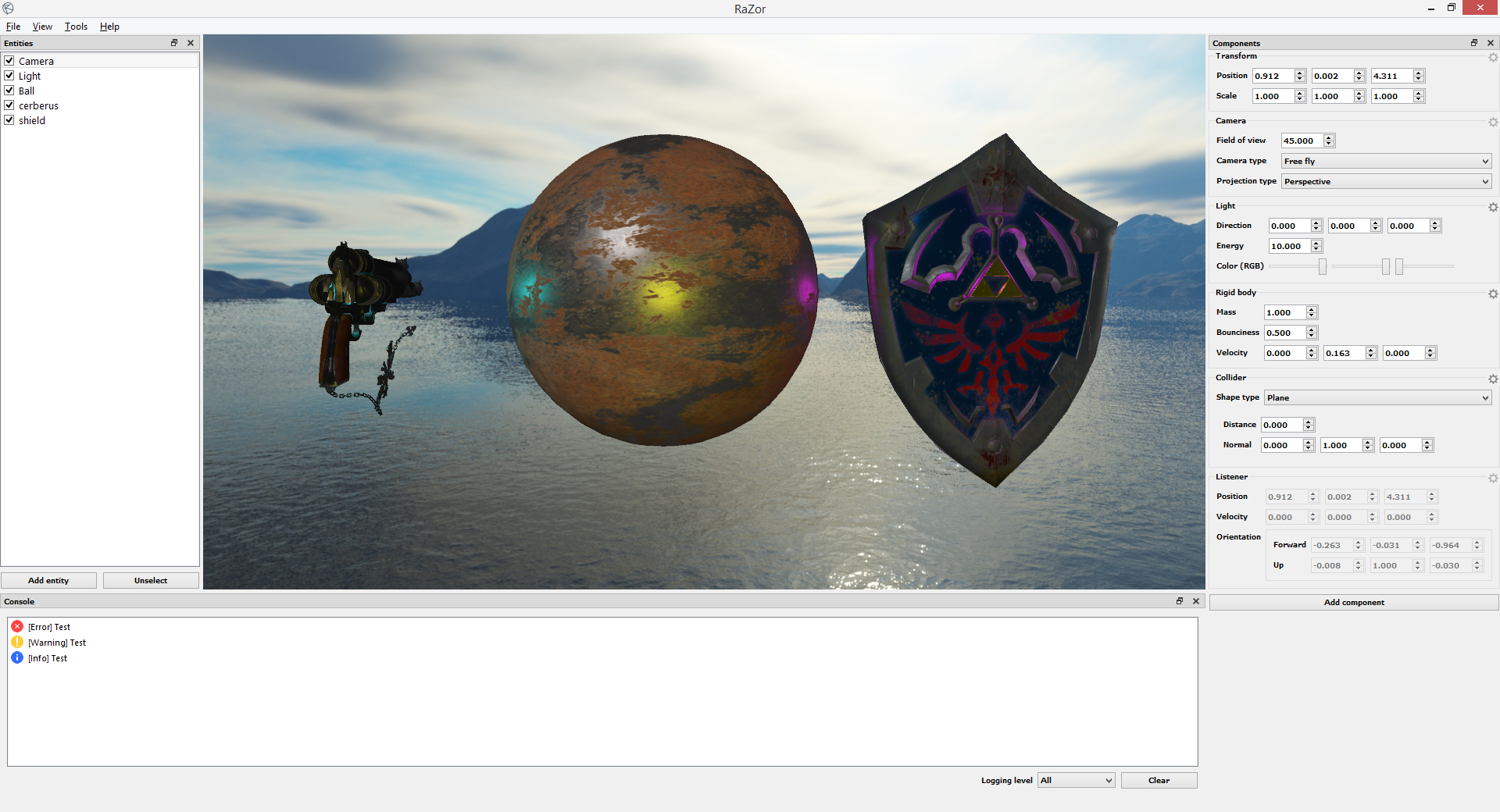The height and width of the screenshot is (812, 1500).
Task: Toggle the shield entity checkbox
Action: click(x=9, y=119)
